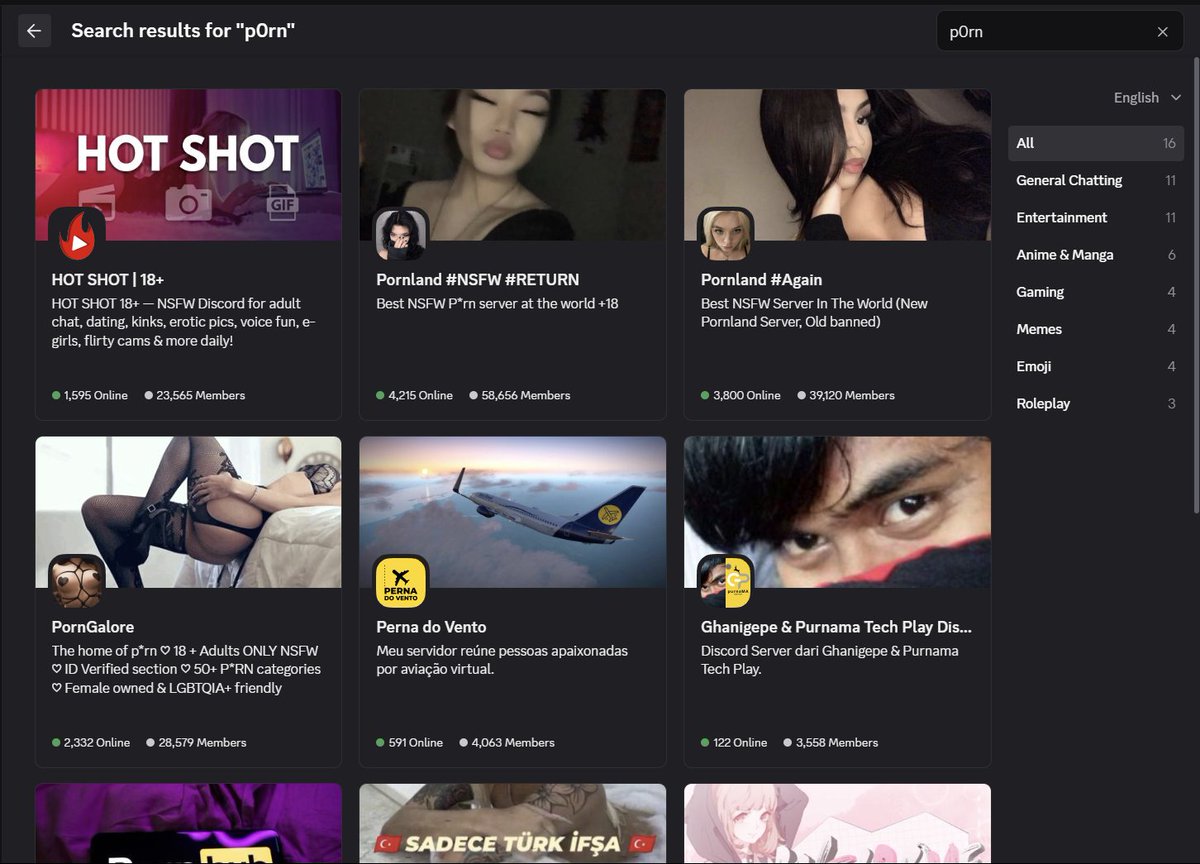This screenshot has height=864, width=1200.
Task: Open the Perna do Vento server title
Action: [431, 627]
